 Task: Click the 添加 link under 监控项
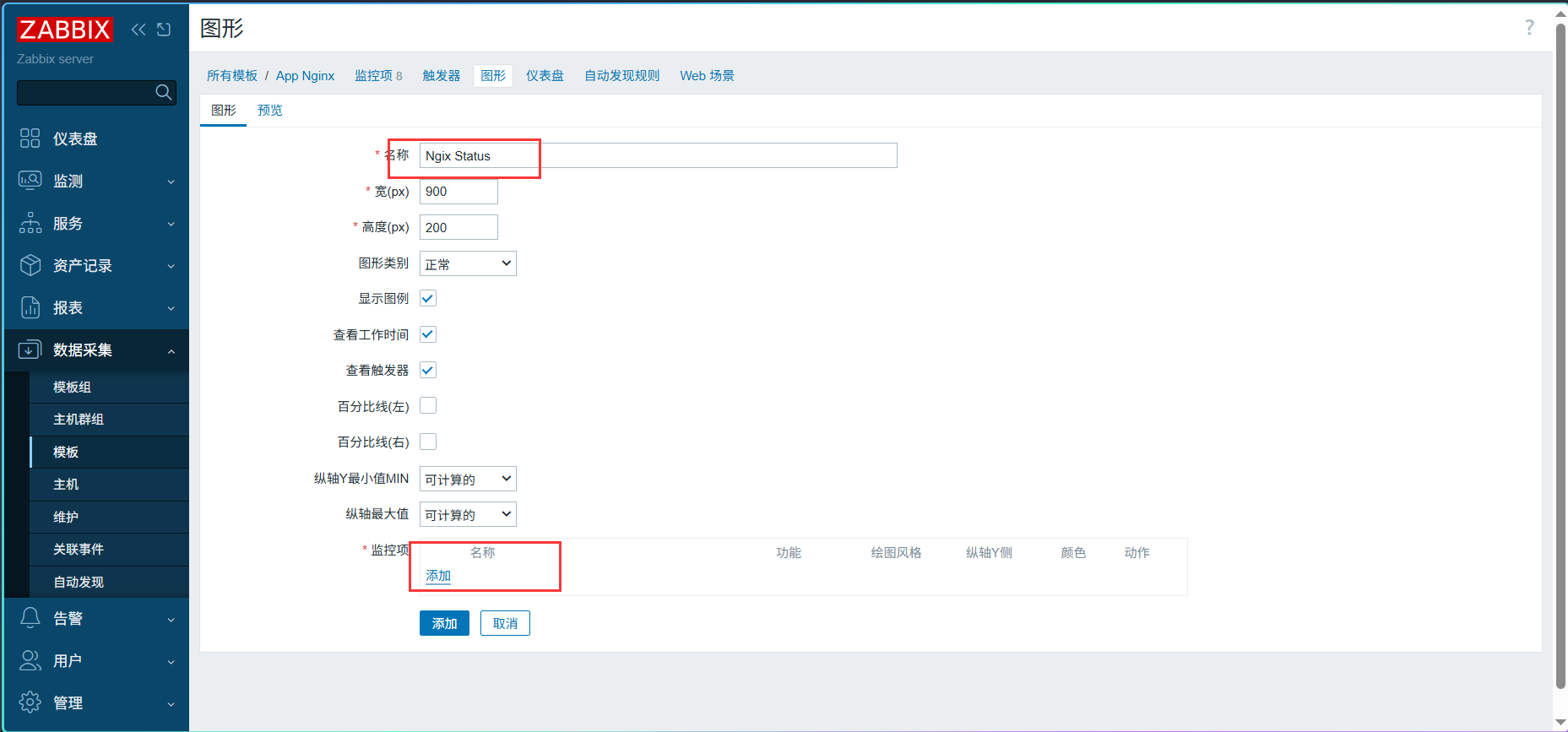(438, 576)
